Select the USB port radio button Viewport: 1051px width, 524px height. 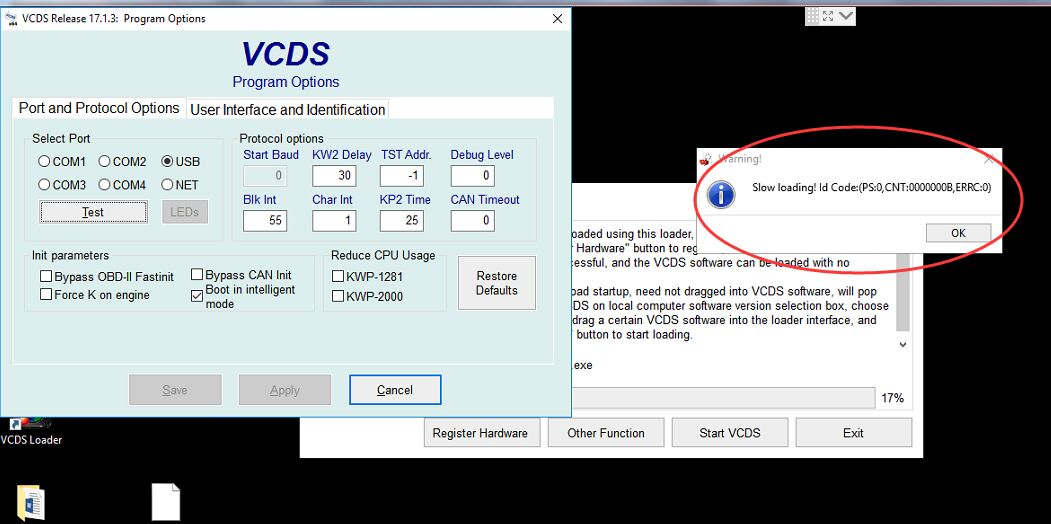[x=167, y=161]
